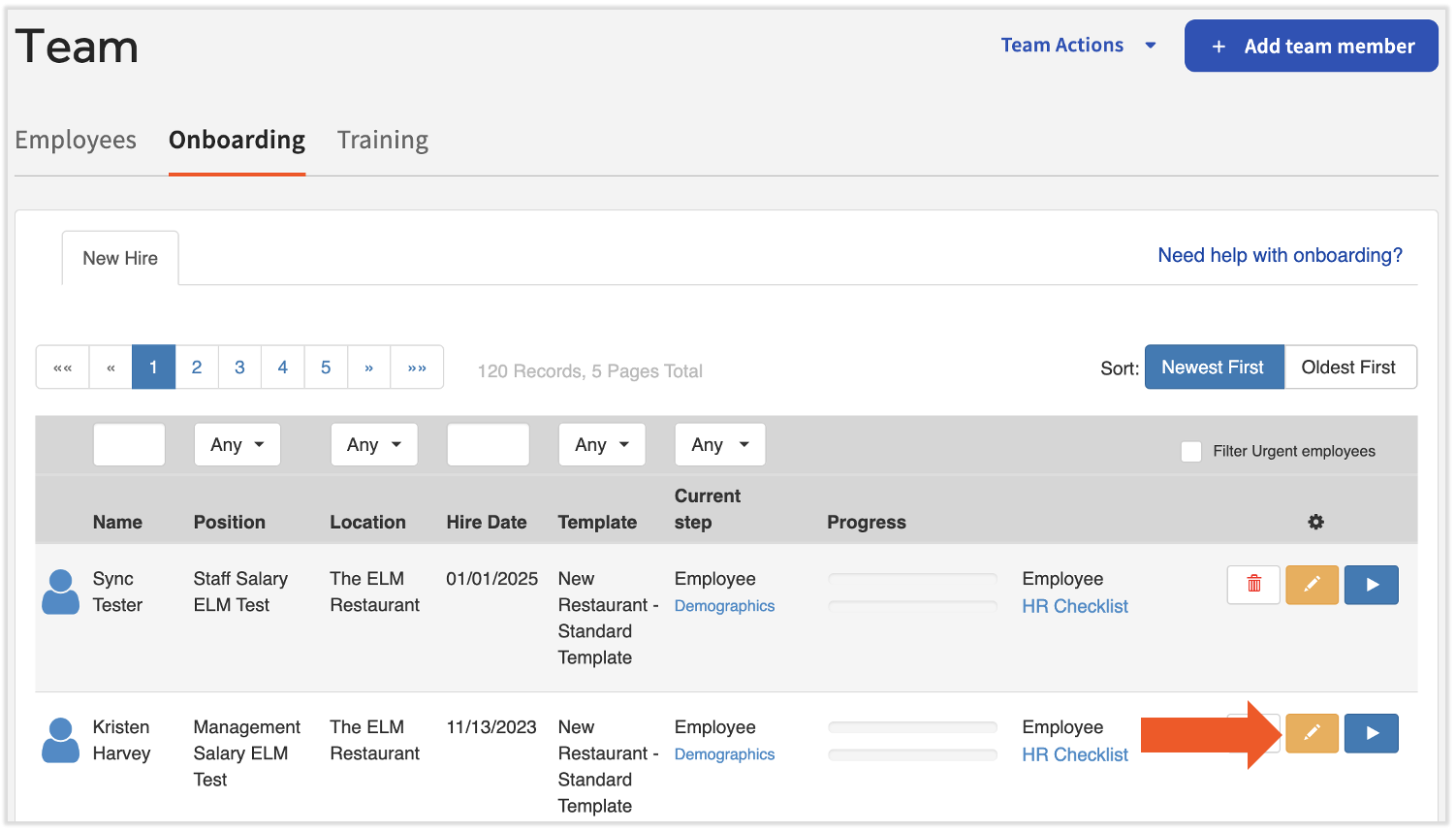
Task: Open the Need help with onboarding link
Action: [x=1280, y=255]
